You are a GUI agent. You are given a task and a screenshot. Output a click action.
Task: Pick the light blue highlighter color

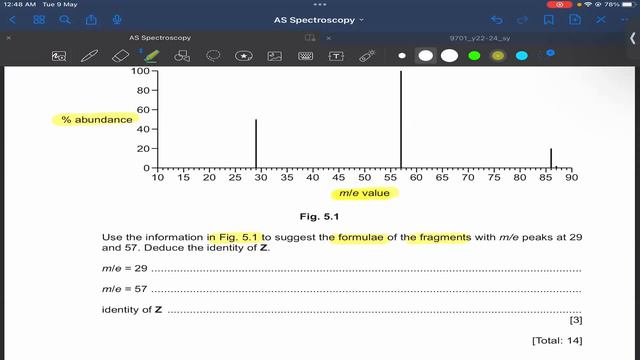click(522, 56)
